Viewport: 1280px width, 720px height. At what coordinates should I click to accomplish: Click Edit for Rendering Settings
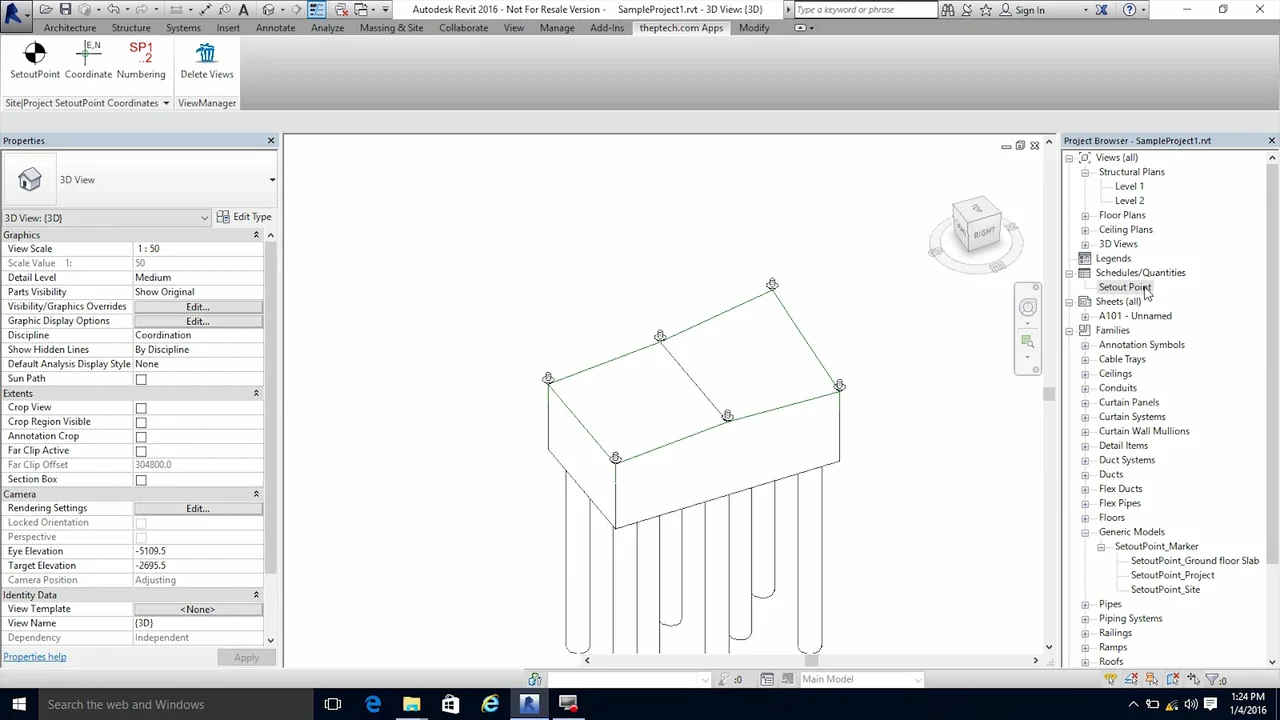[198, 508]
